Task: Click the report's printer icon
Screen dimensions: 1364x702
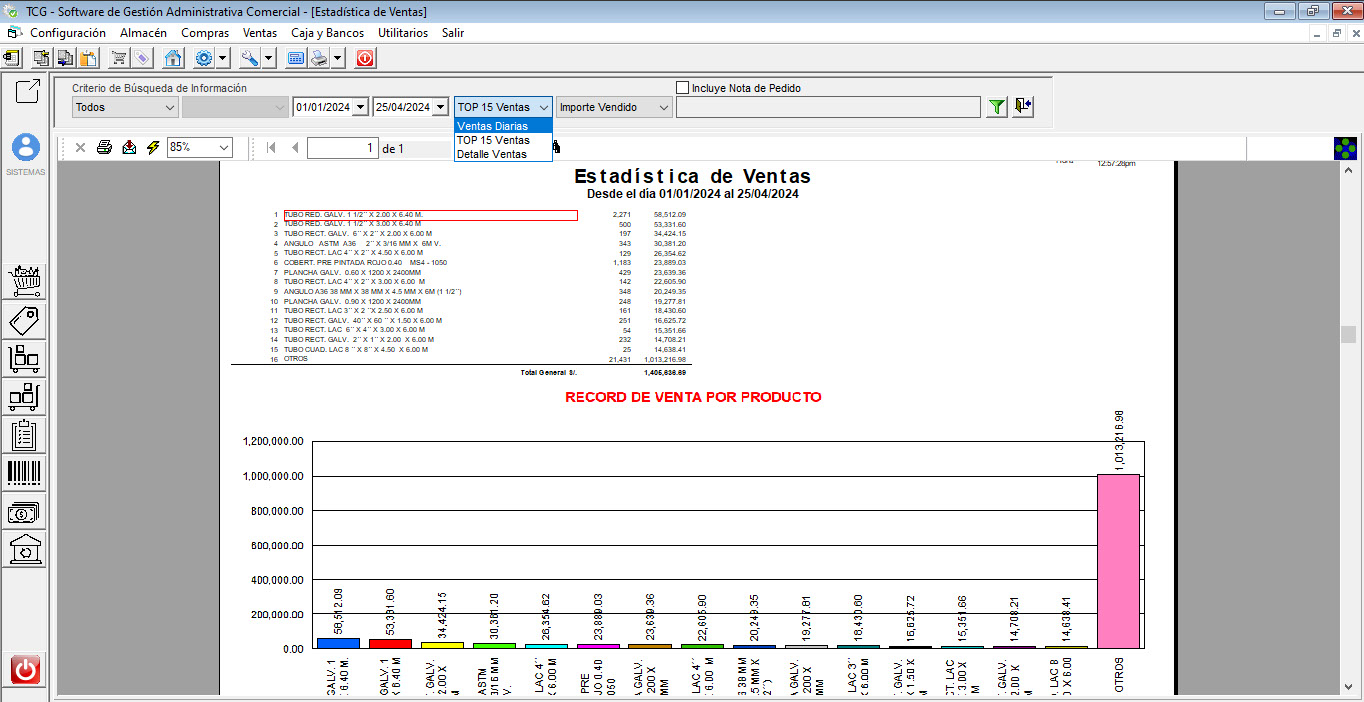Action: [104, 148]
